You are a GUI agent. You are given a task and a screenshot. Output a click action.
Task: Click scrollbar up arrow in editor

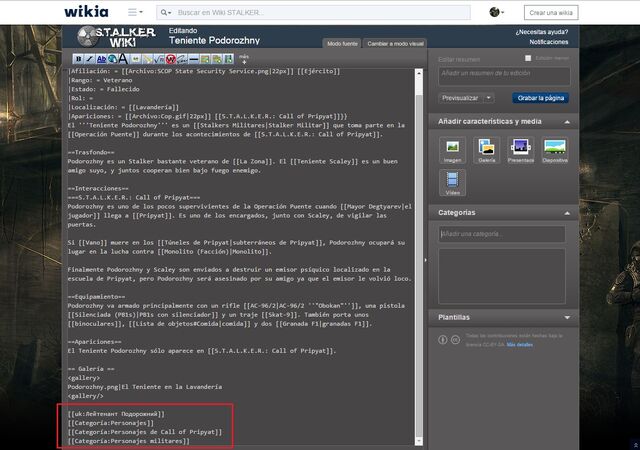point(419,73)
